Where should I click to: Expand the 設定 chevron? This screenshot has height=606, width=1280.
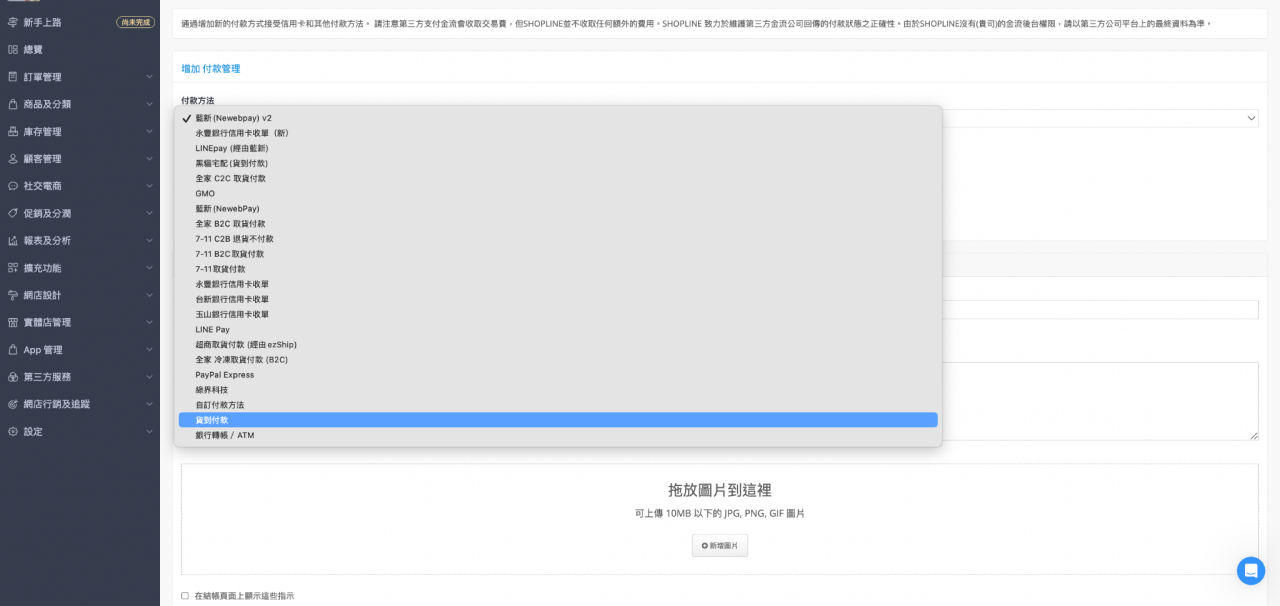(x=149, y=432)
